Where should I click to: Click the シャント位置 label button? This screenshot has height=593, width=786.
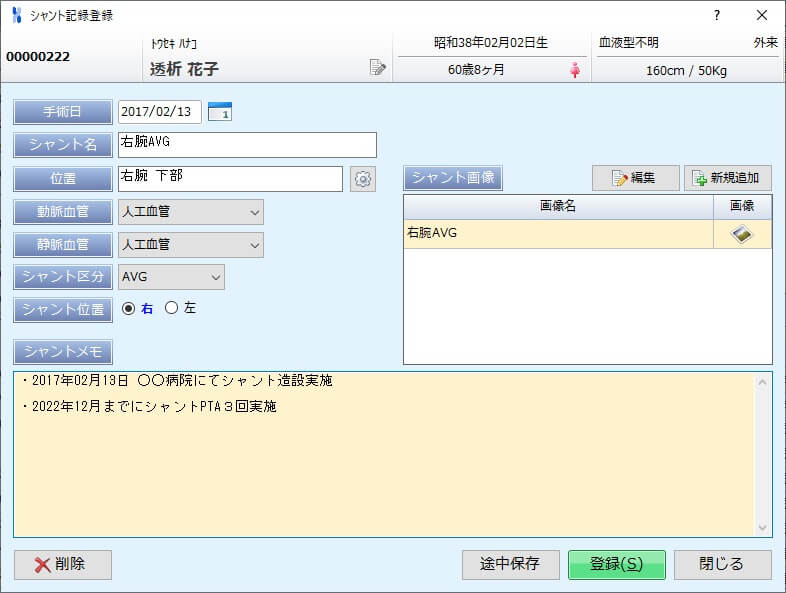click(x=63, y=310)
